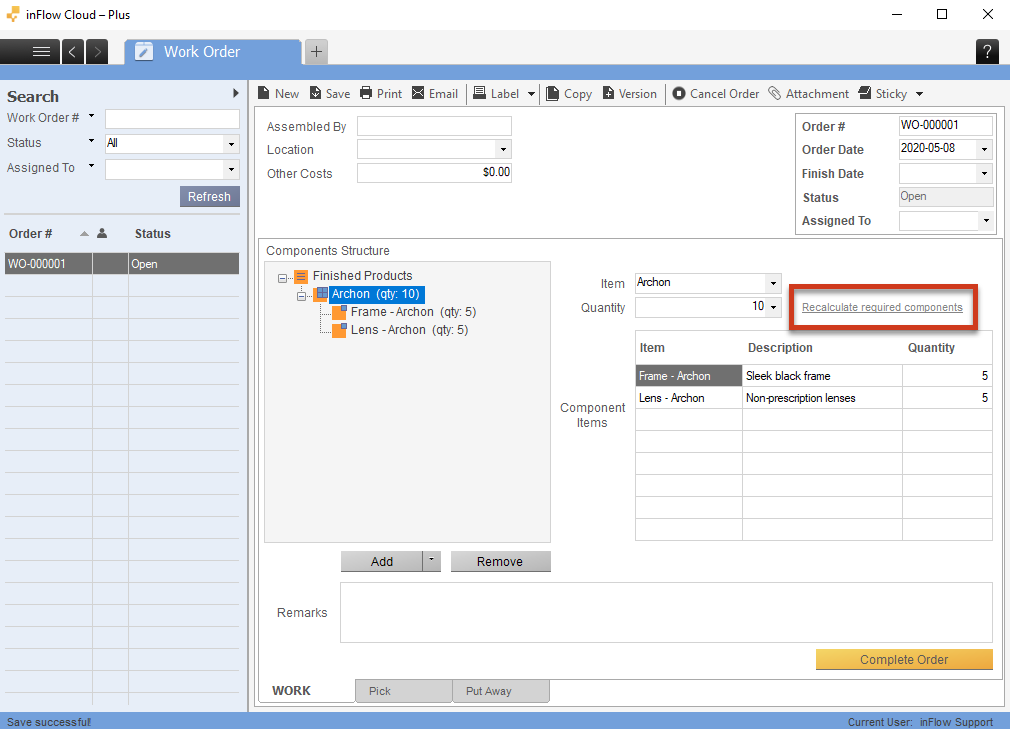The image size is (1010, 729).
Task: Click the Refresh button
Action: tap(209, 196)
